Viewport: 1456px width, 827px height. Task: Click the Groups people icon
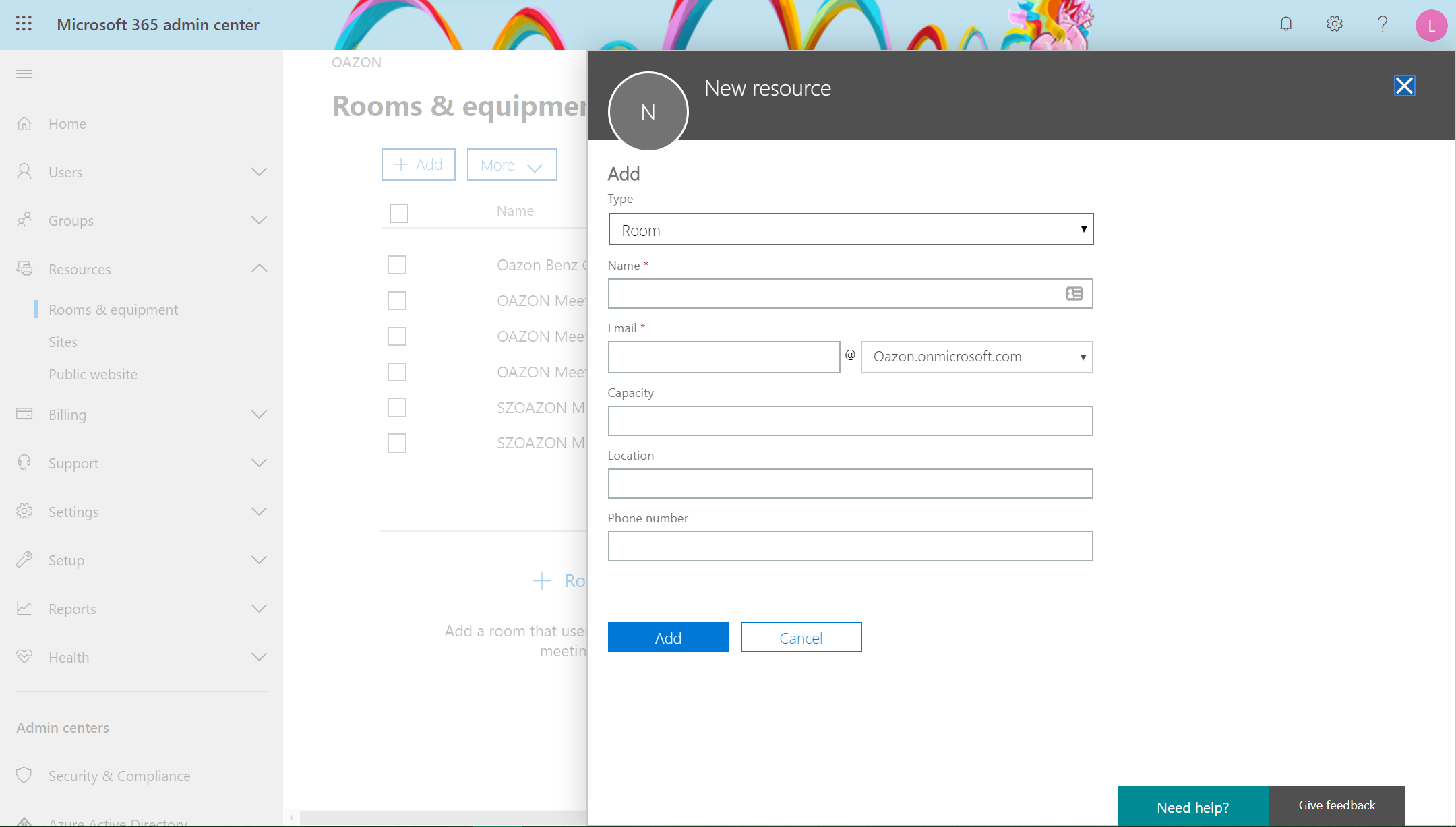click(24, 220)
